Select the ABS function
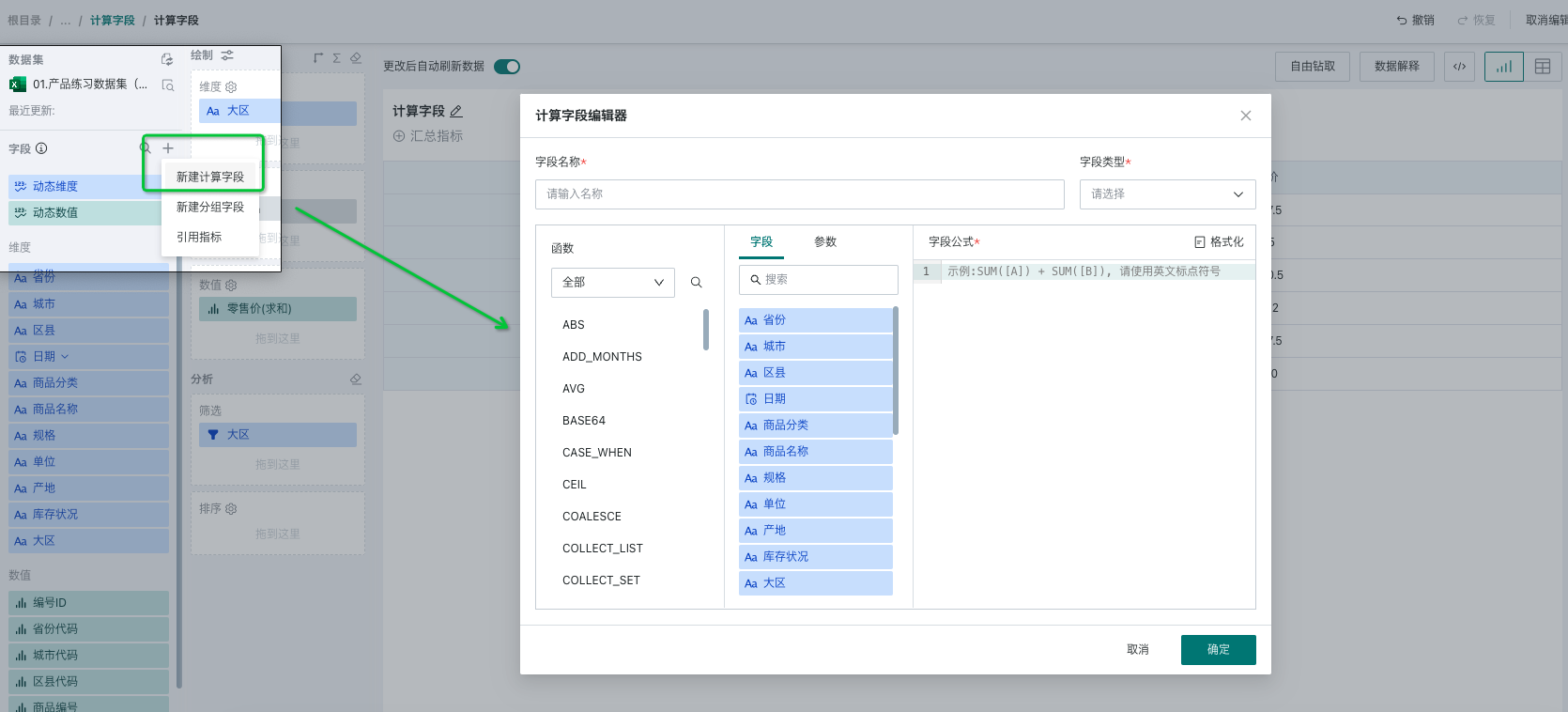 (x=574, y=325)
